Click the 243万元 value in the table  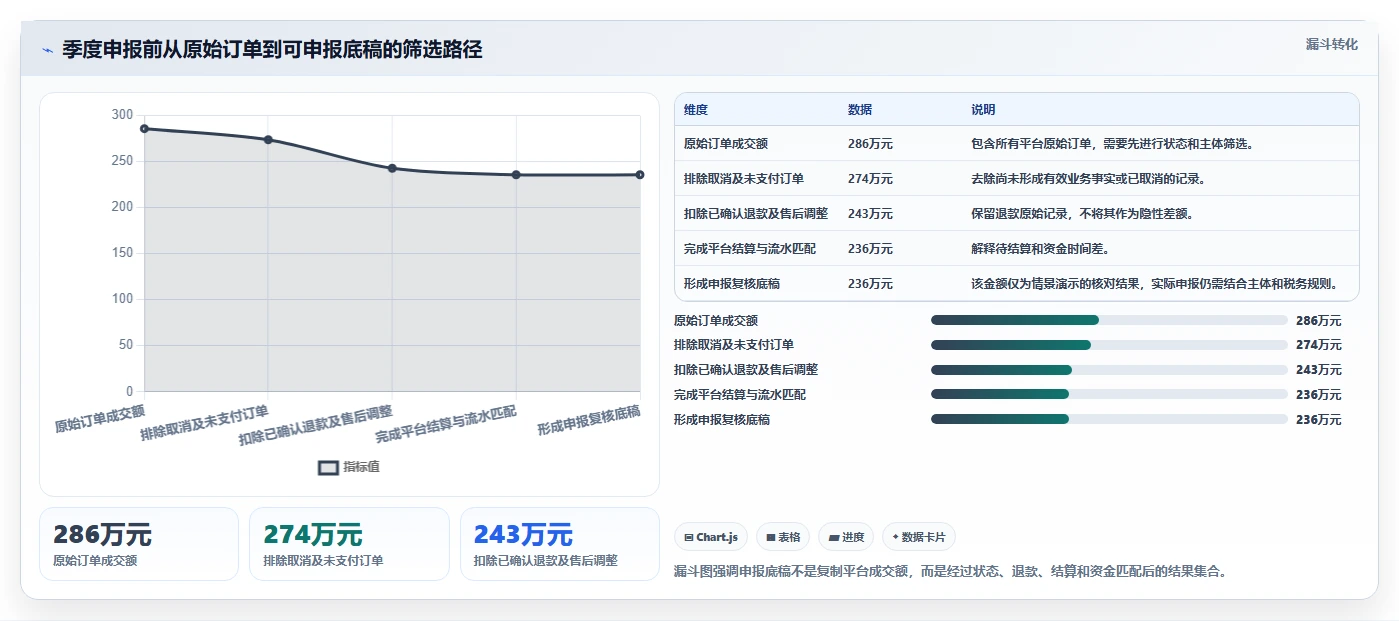point(870,214)
